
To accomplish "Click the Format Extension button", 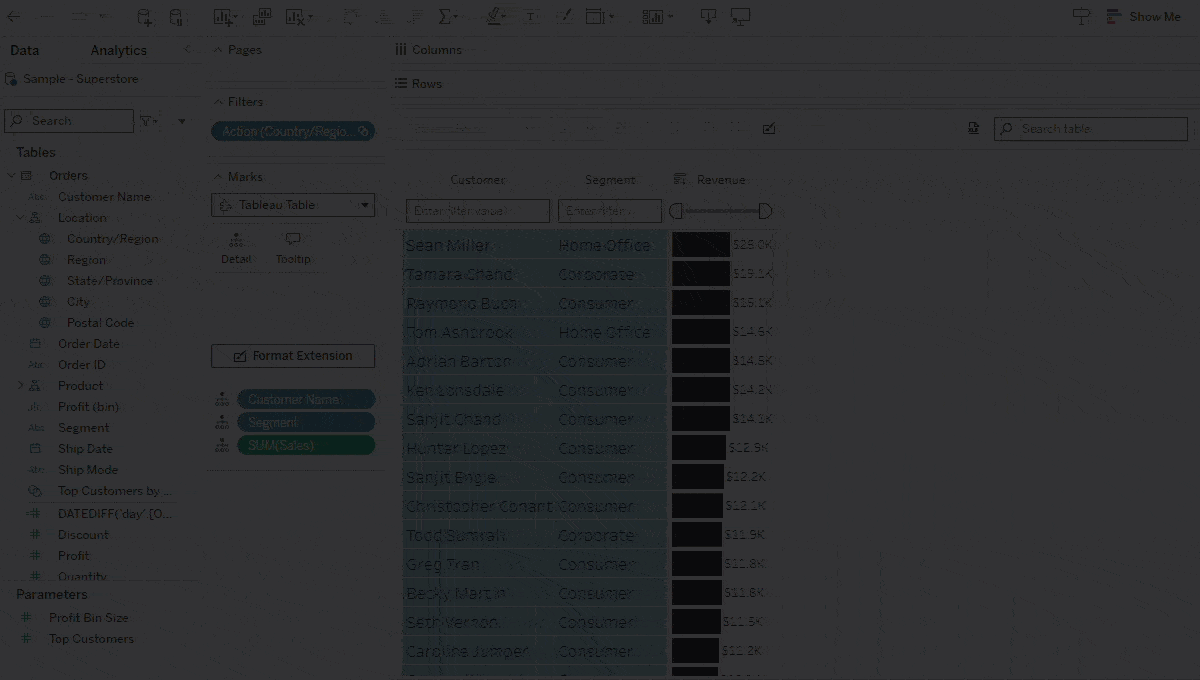I will pyautogui.click(x=293, y=355).
